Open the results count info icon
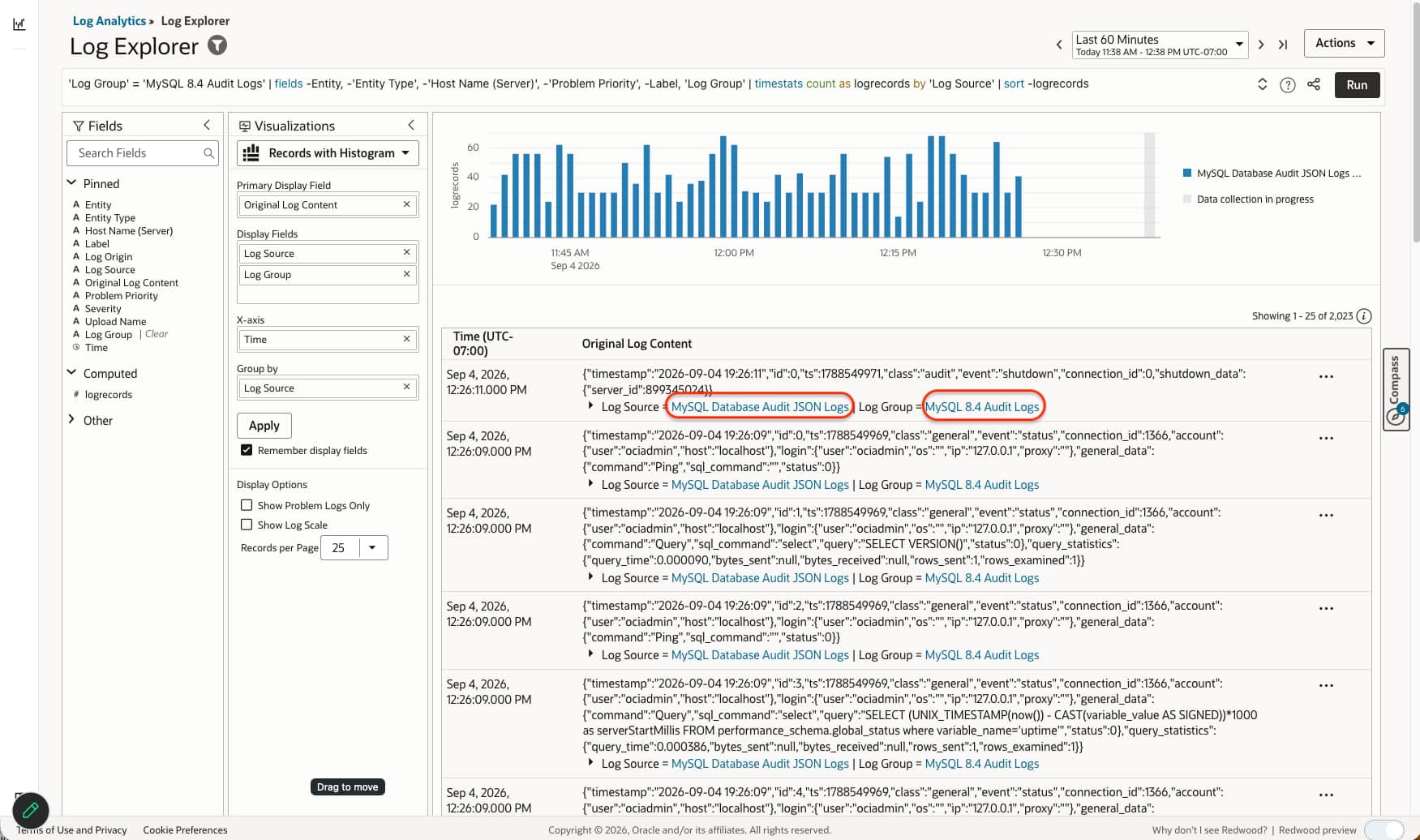The image size is (1420, 840). (1364, 316)
